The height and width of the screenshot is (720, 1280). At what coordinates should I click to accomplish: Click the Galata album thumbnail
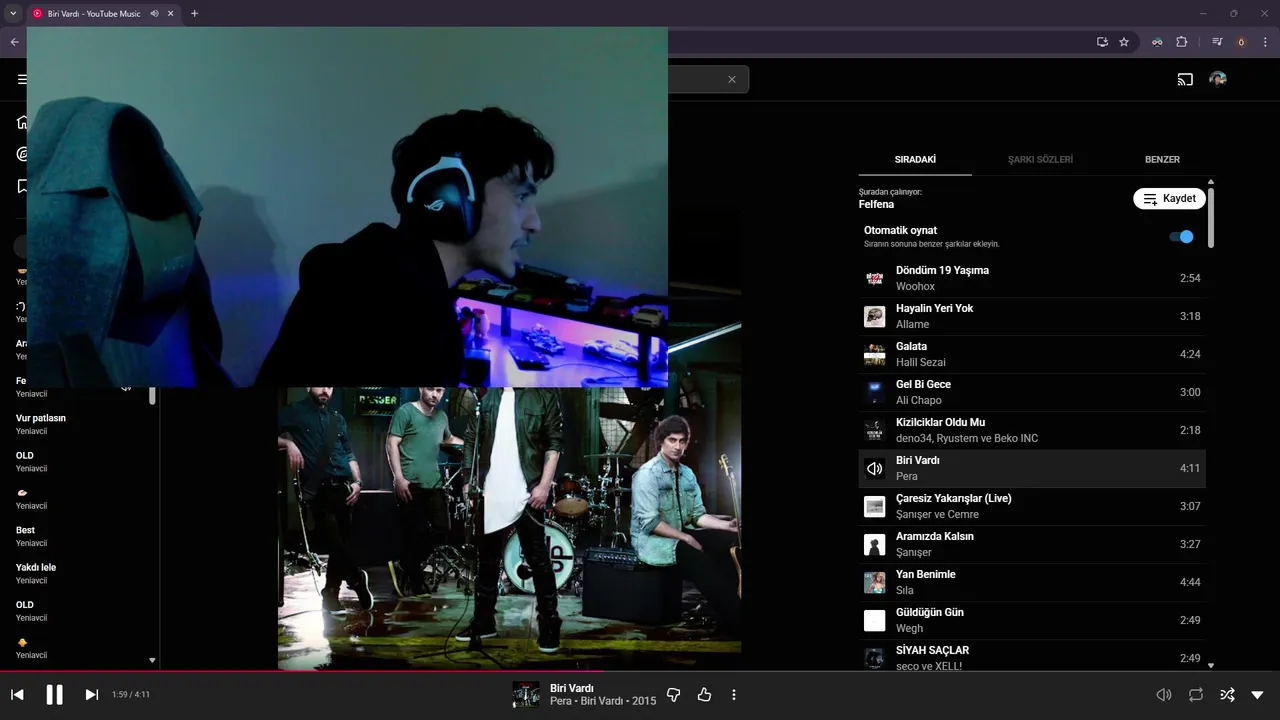(875, 354)
